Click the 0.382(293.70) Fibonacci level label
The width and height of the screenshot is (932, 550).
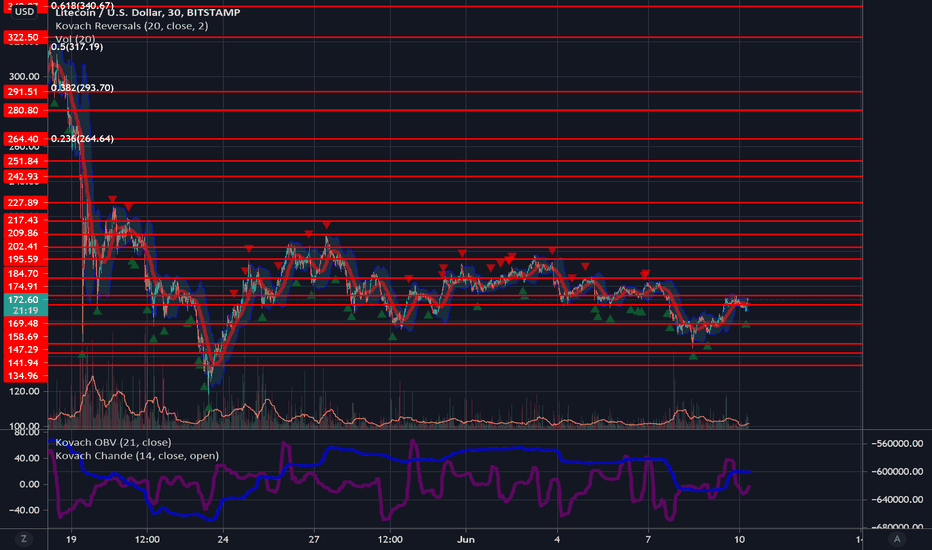tap(82, 88)
